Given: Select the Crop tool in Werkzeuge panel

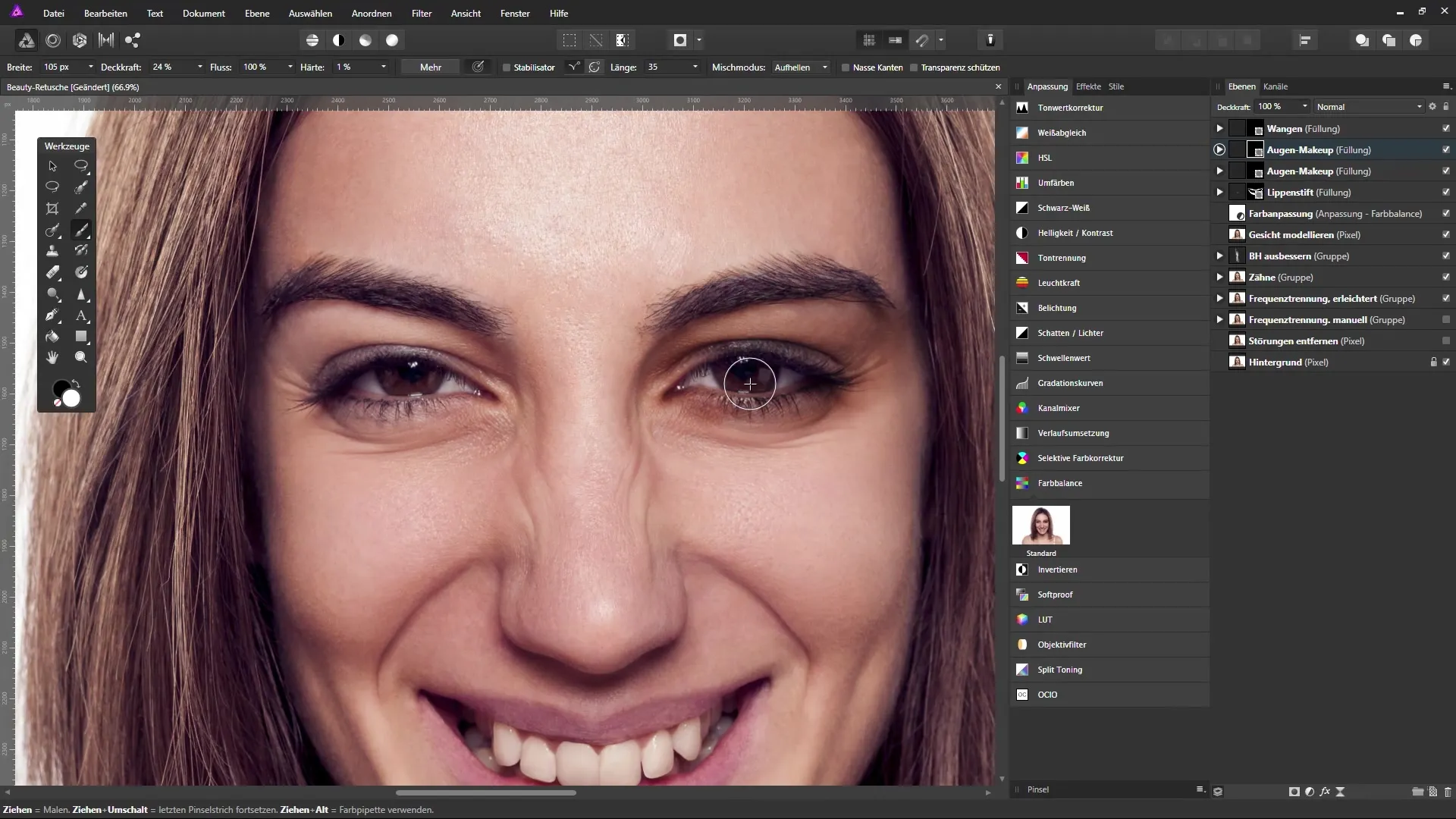Looking at the screenshot, I should click(52, 209).
